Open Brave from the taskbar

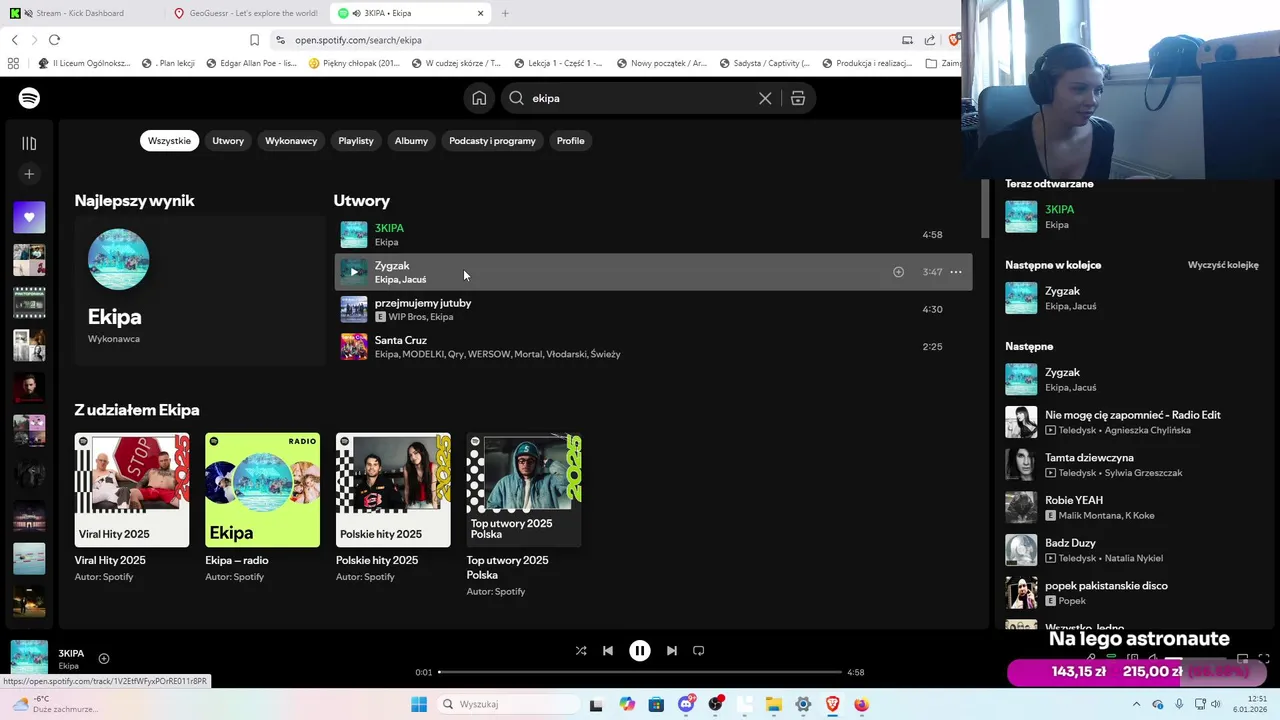[832, 704]
